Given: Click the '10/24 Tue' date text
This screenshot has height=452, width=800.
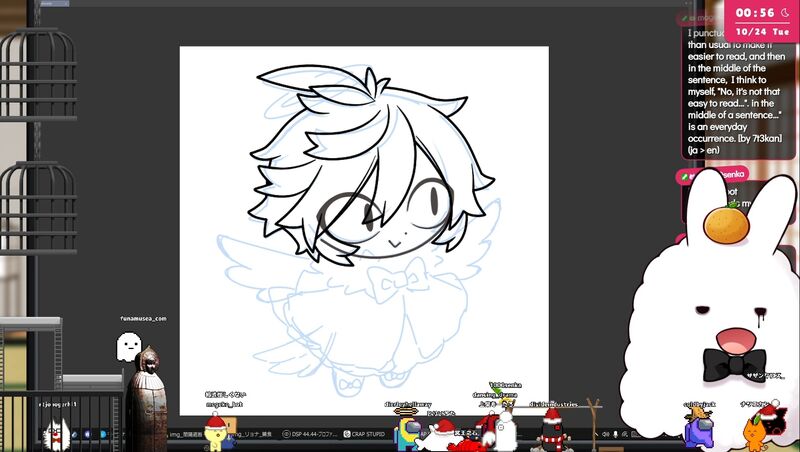Looking at the screenshot, I should pos(762,32).
